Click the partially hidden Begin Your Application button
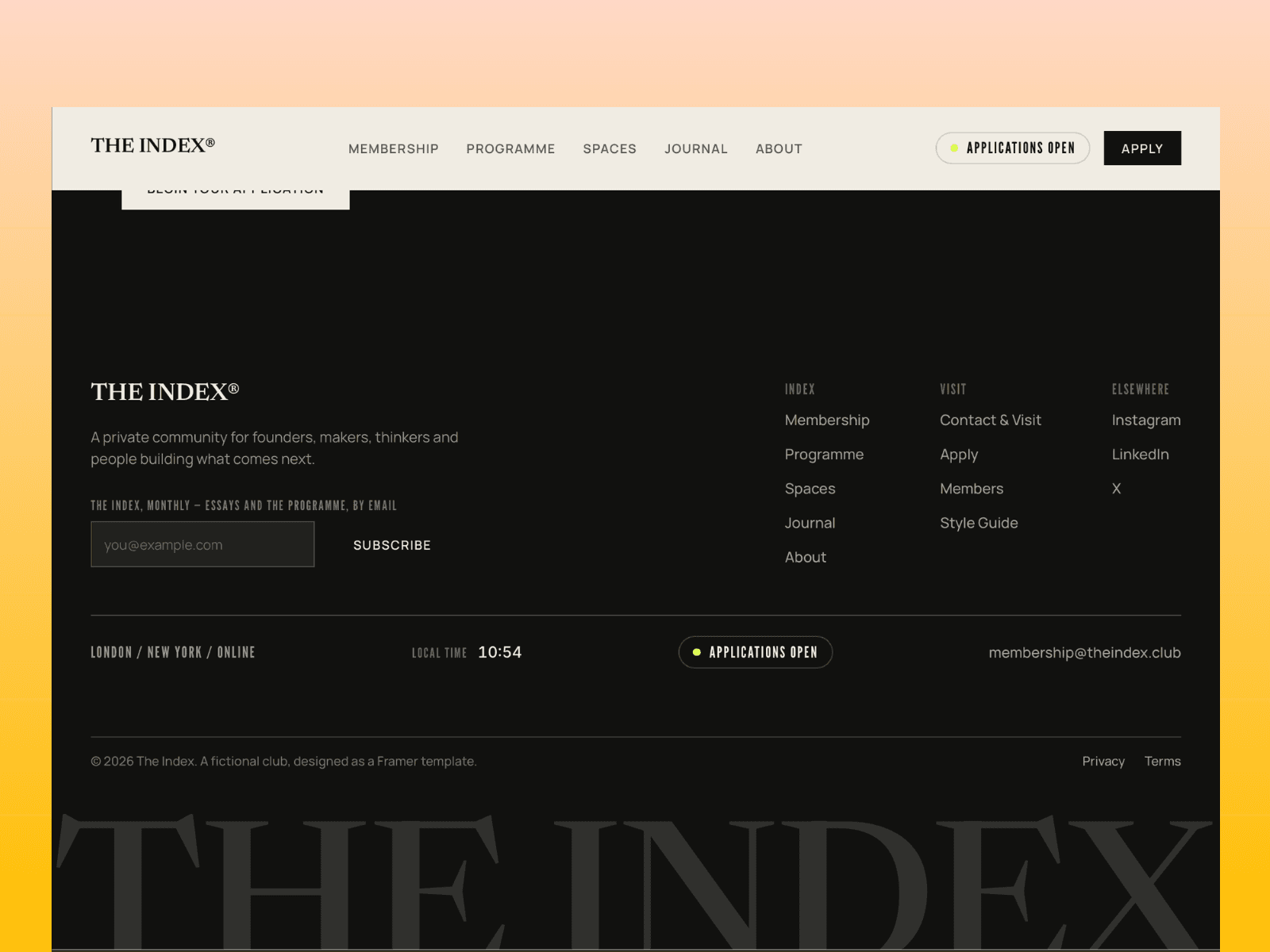Viewport: 1270px width, 952px height. 236,200
